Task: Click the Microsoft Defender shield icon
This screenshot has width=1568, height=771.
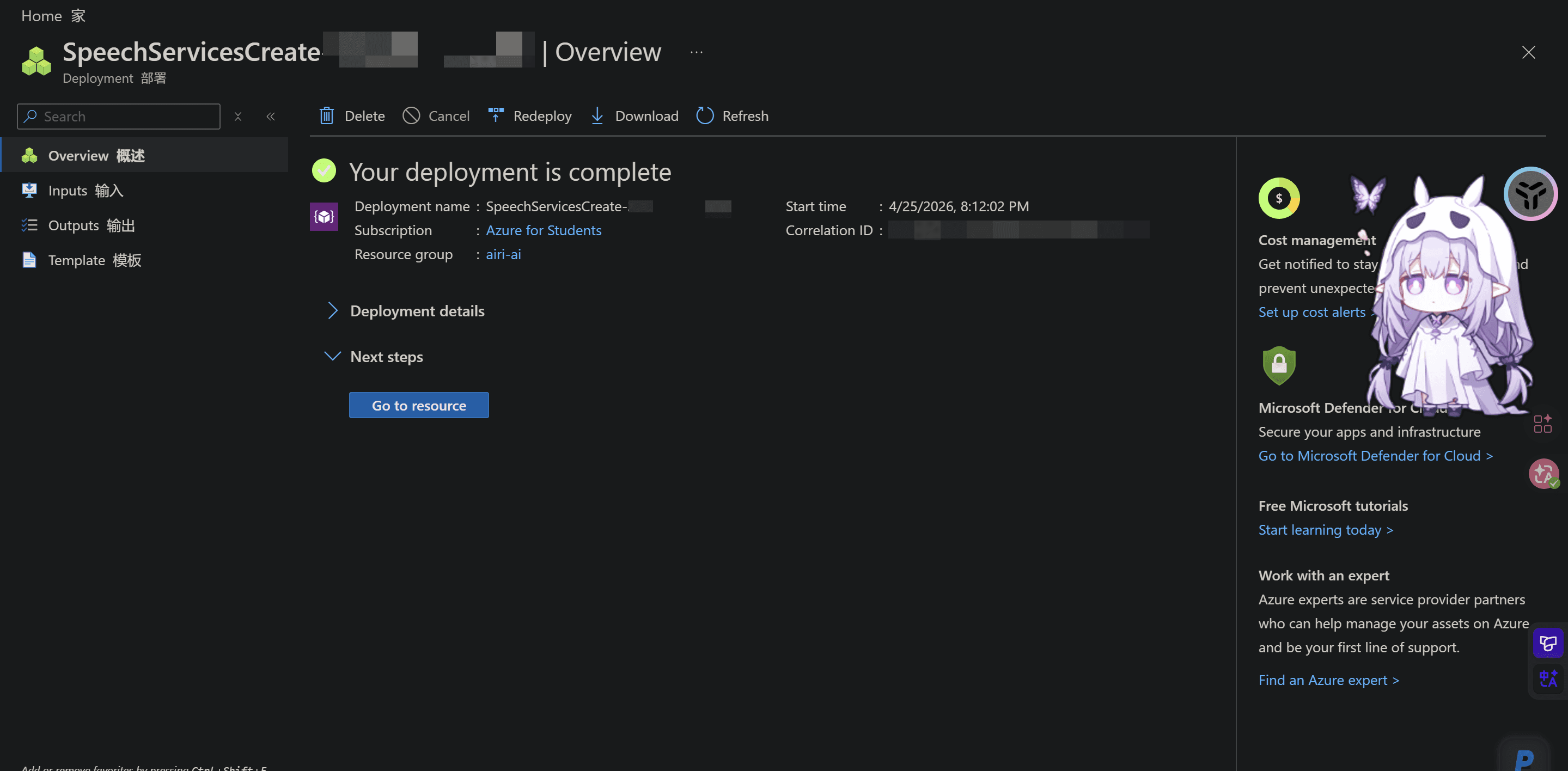Action: click(x=1279, y=365)
